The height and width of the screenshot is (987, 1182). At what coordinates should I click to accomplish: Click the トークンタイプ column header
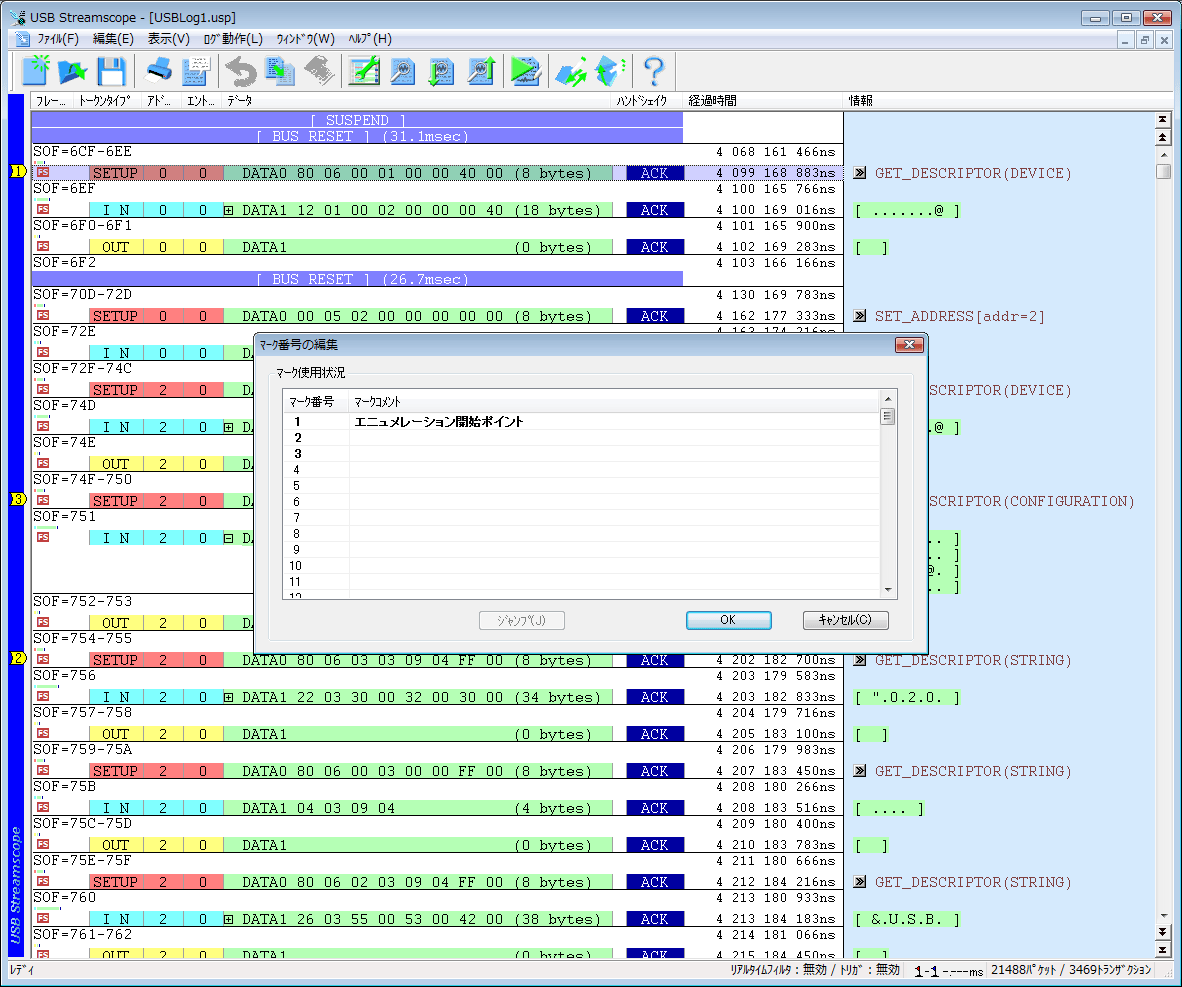pyautogui.click(x=105, y=100)
